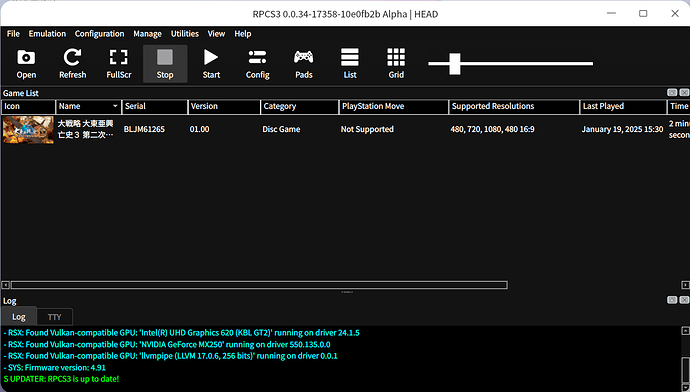Viewport: 690px width, 392px height.
Task: Click the horizontal scrollbar right arrow
Action: (x=685, y=285)
